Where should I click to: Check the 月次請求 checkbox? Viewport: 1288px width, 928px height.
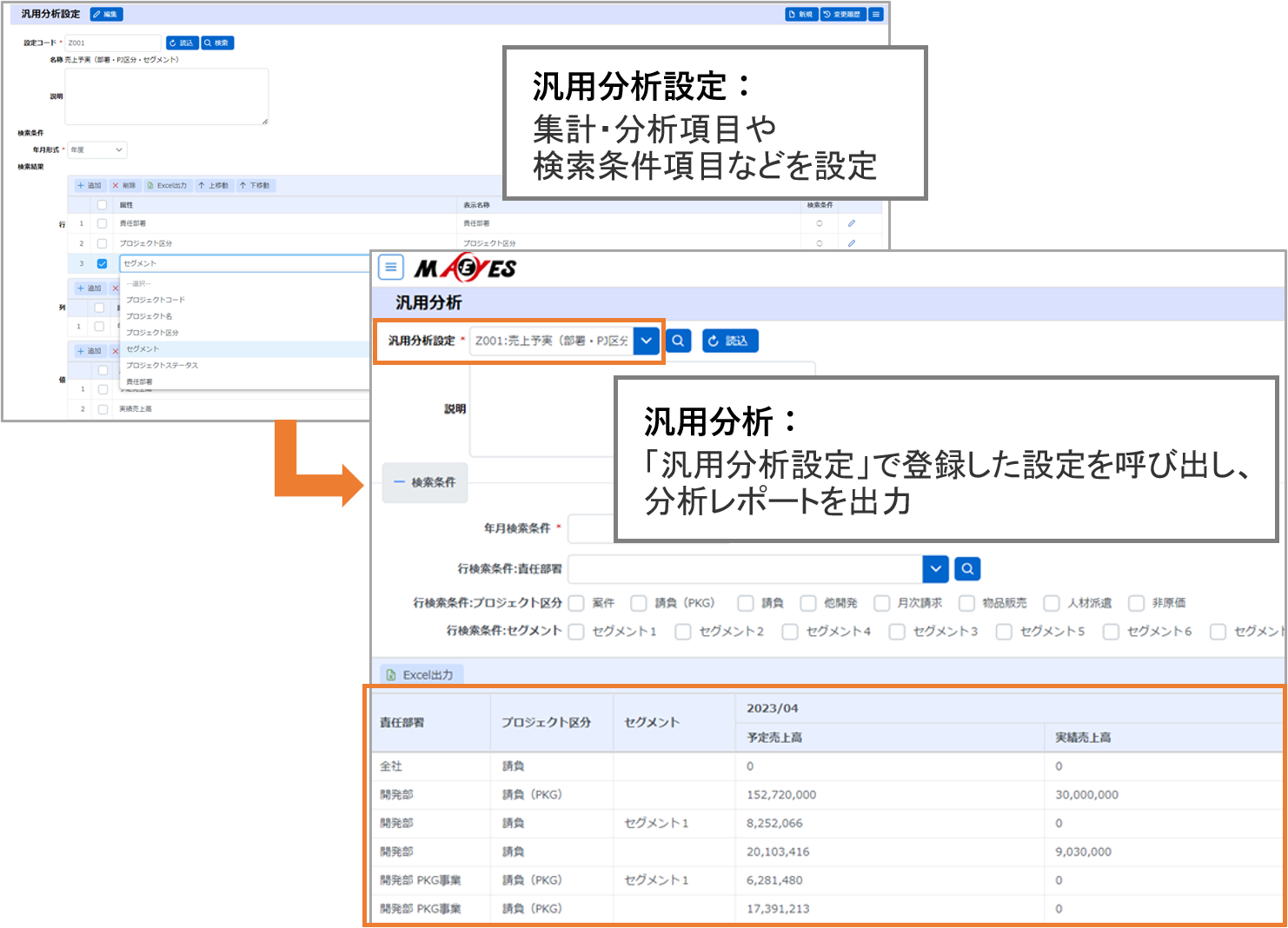click(x=882, y=603)
